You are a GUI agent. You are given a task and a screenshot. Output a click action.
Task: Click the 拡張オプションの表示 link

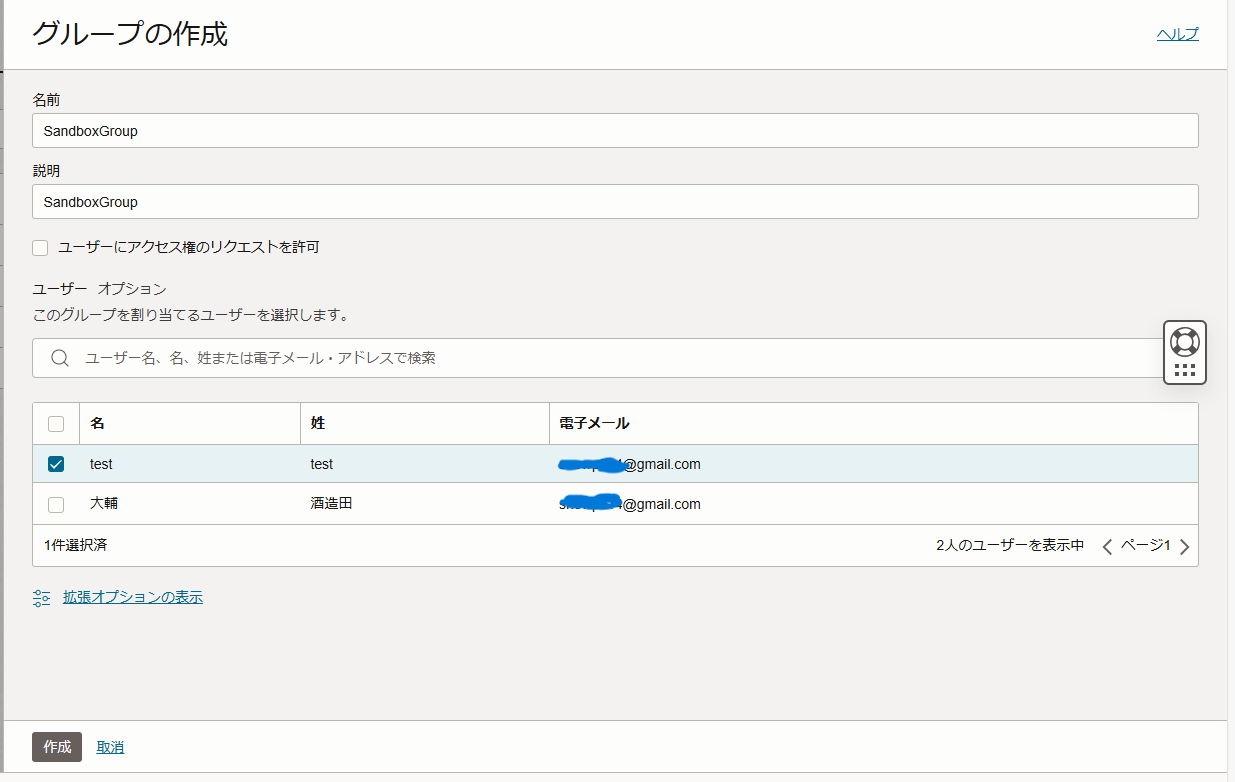click(133, 597)
